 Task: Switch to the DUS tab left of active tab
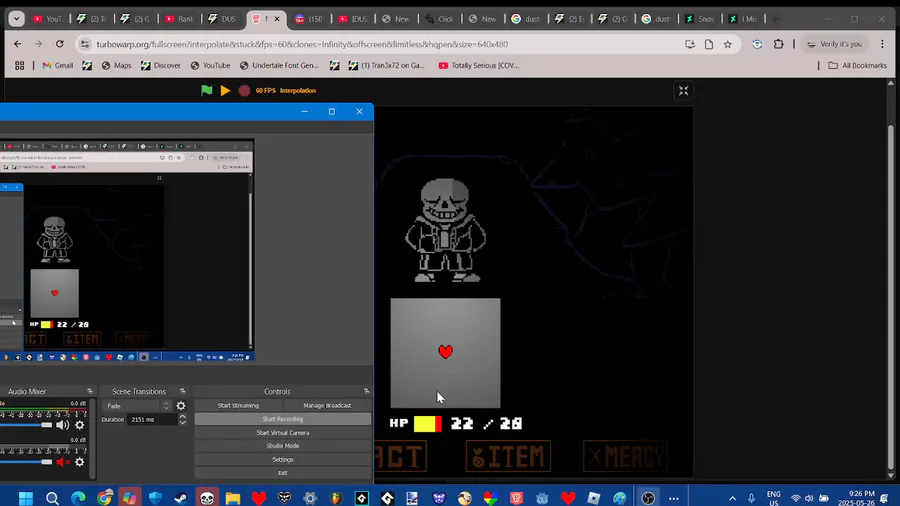[x=223, y=19]
